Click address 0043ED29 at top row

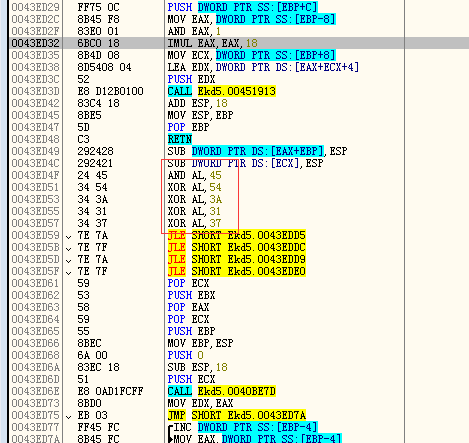click(35, 7)
